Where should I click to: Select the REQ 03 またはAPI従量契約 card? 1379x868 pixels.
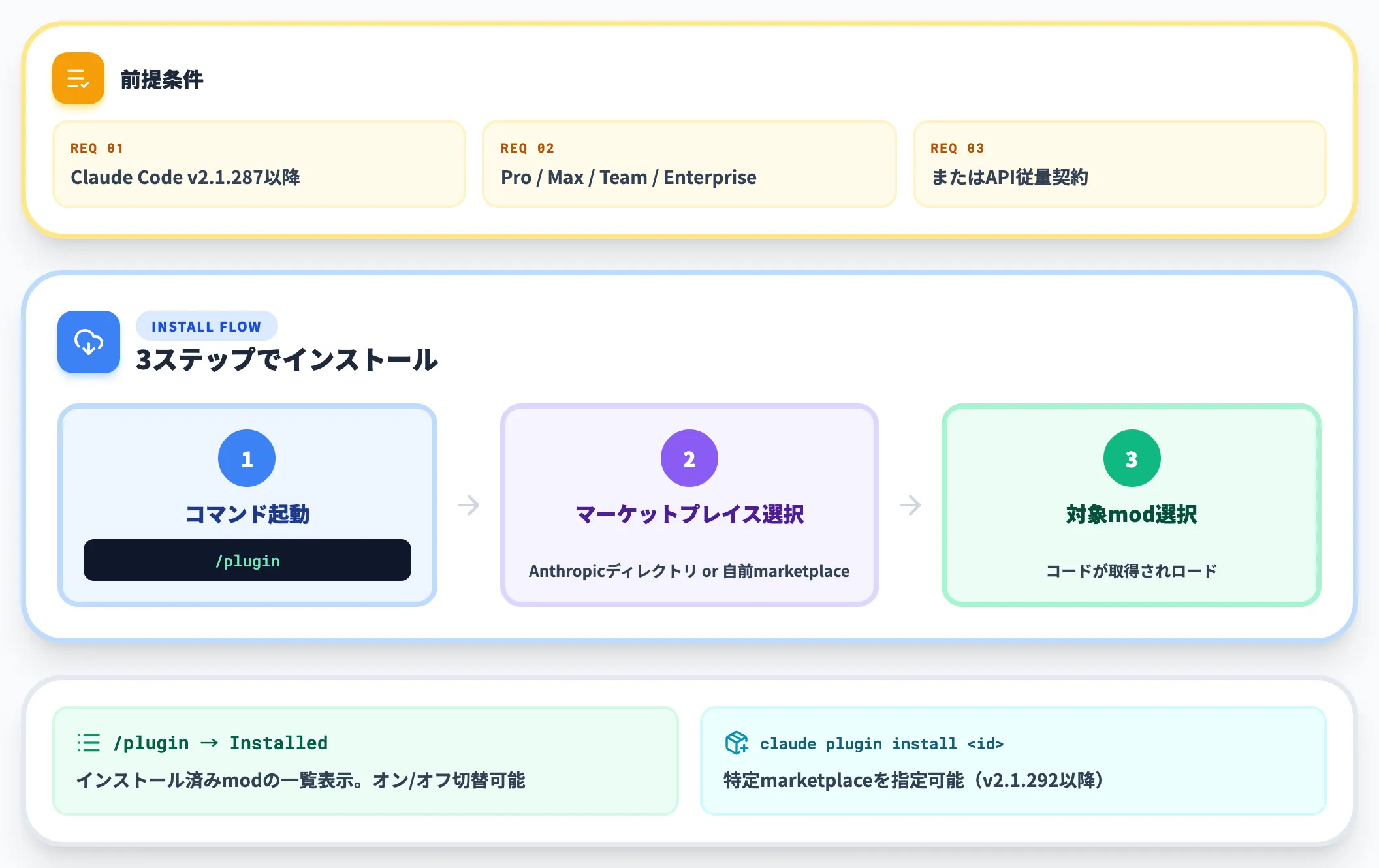(1120, 164)
